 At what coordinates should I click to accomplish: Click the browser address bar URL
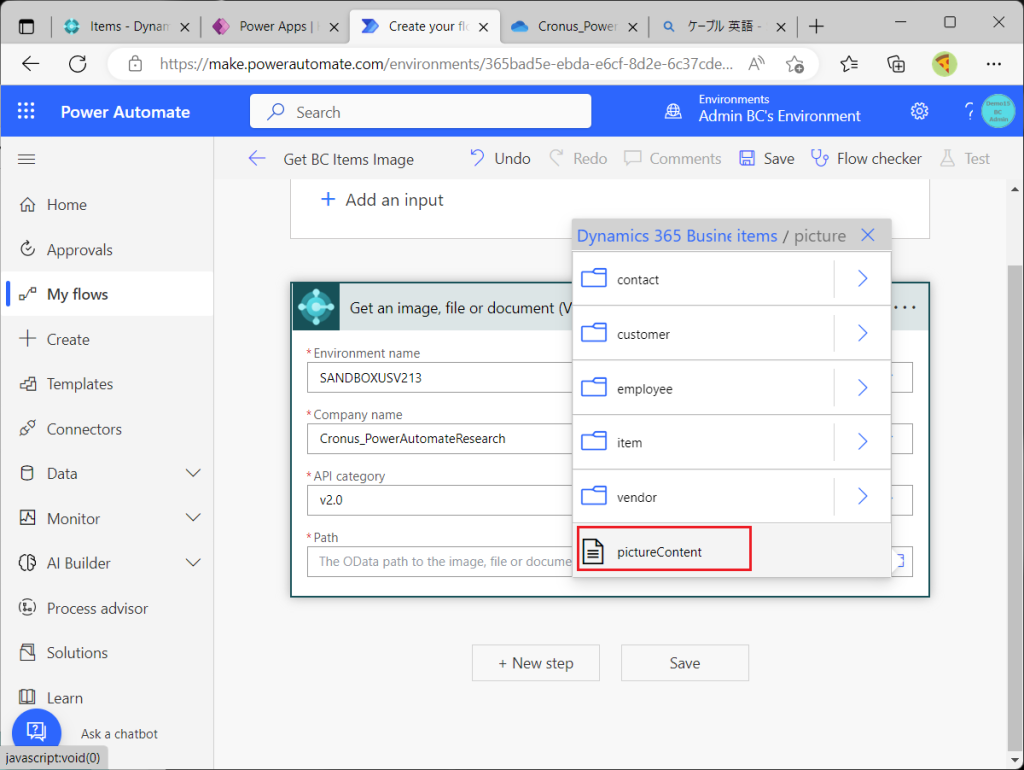pyautogui.click(x=445, y=64)
